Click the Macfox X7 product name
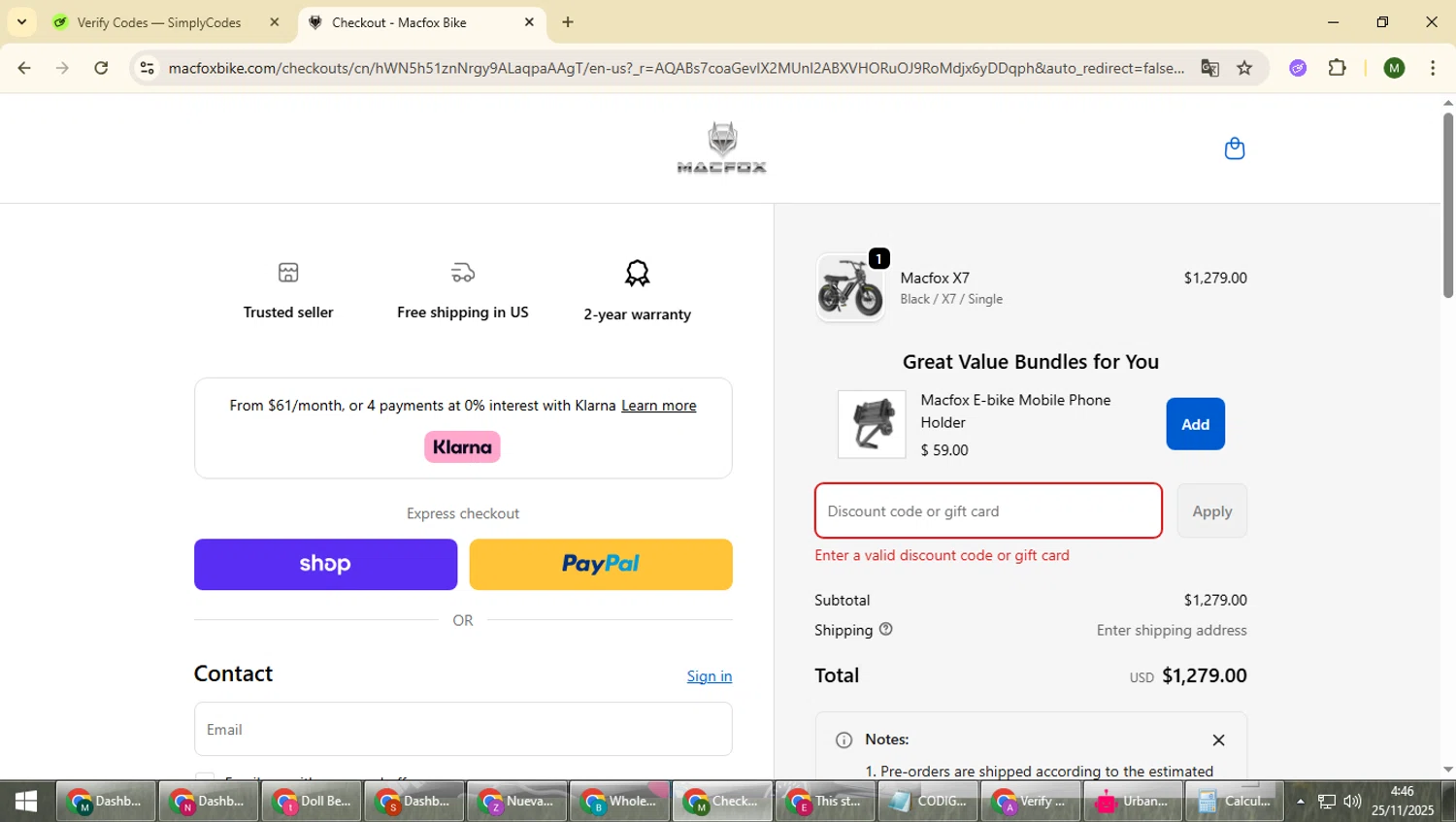 [935, 278]
